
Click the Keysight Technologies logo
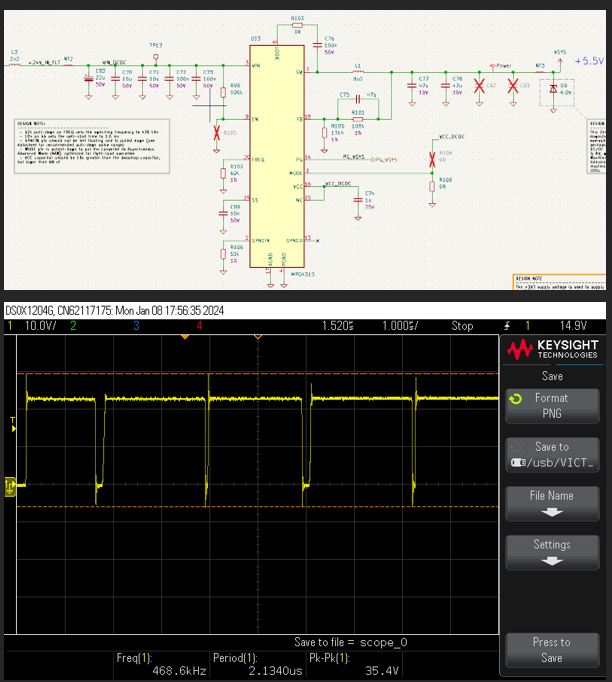[553, 349]
